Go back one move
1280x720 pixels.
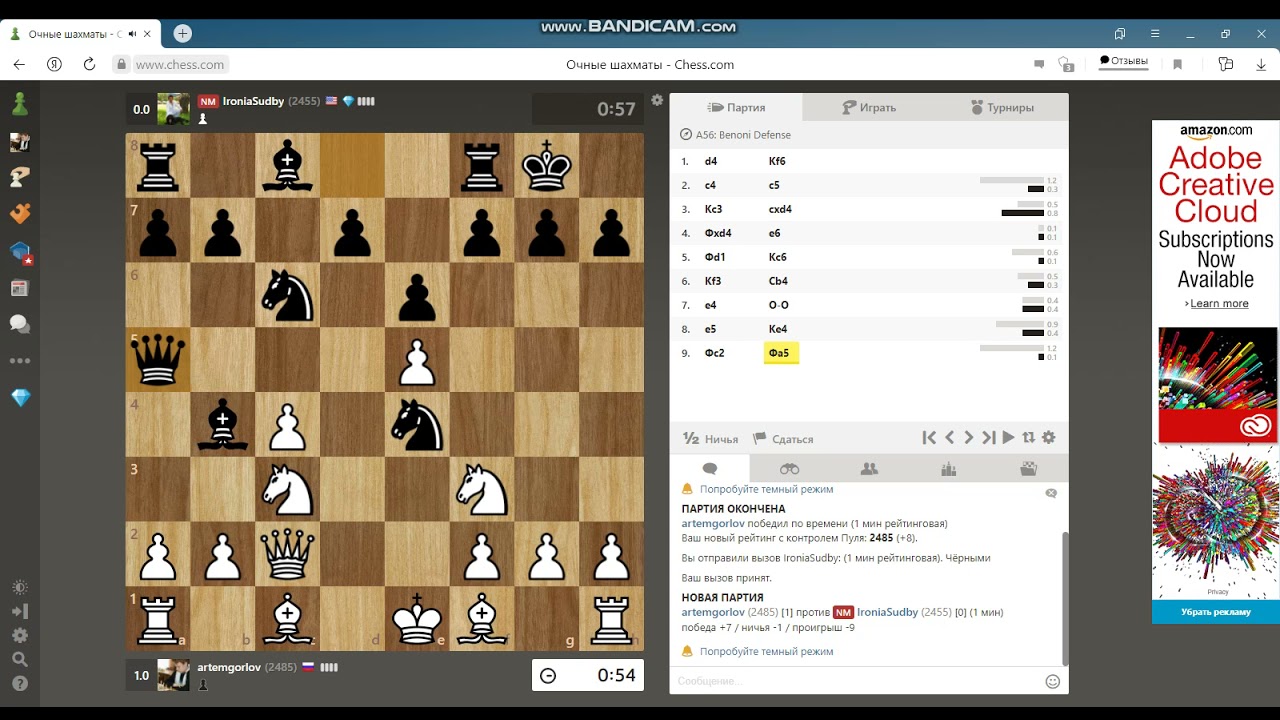click(950, 437)
